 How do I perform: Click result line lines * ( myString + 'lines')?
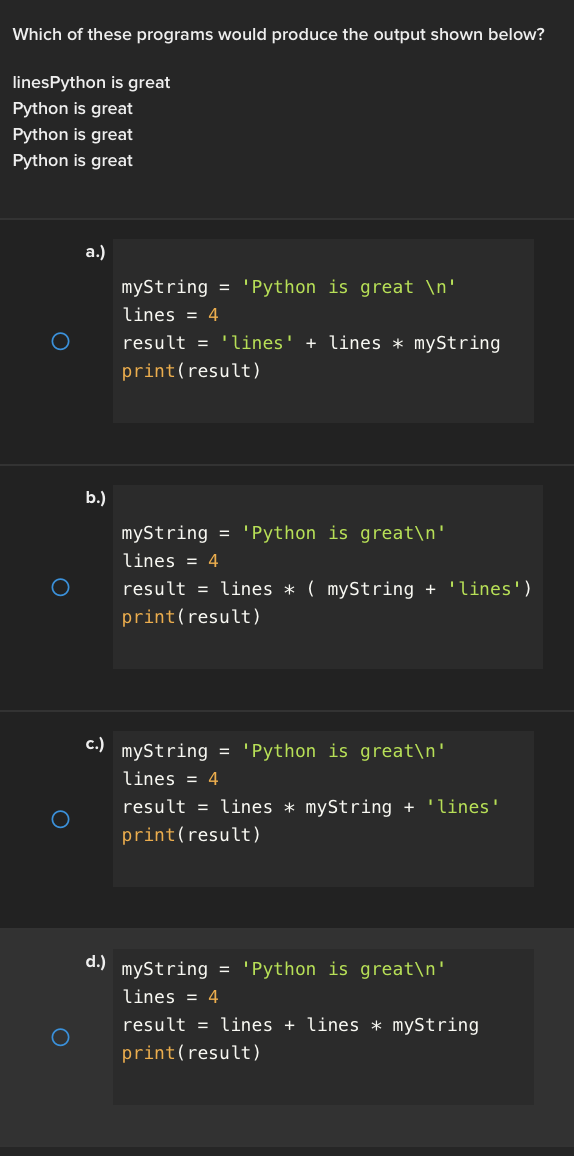pyautogui.click(x=326, y=589)
